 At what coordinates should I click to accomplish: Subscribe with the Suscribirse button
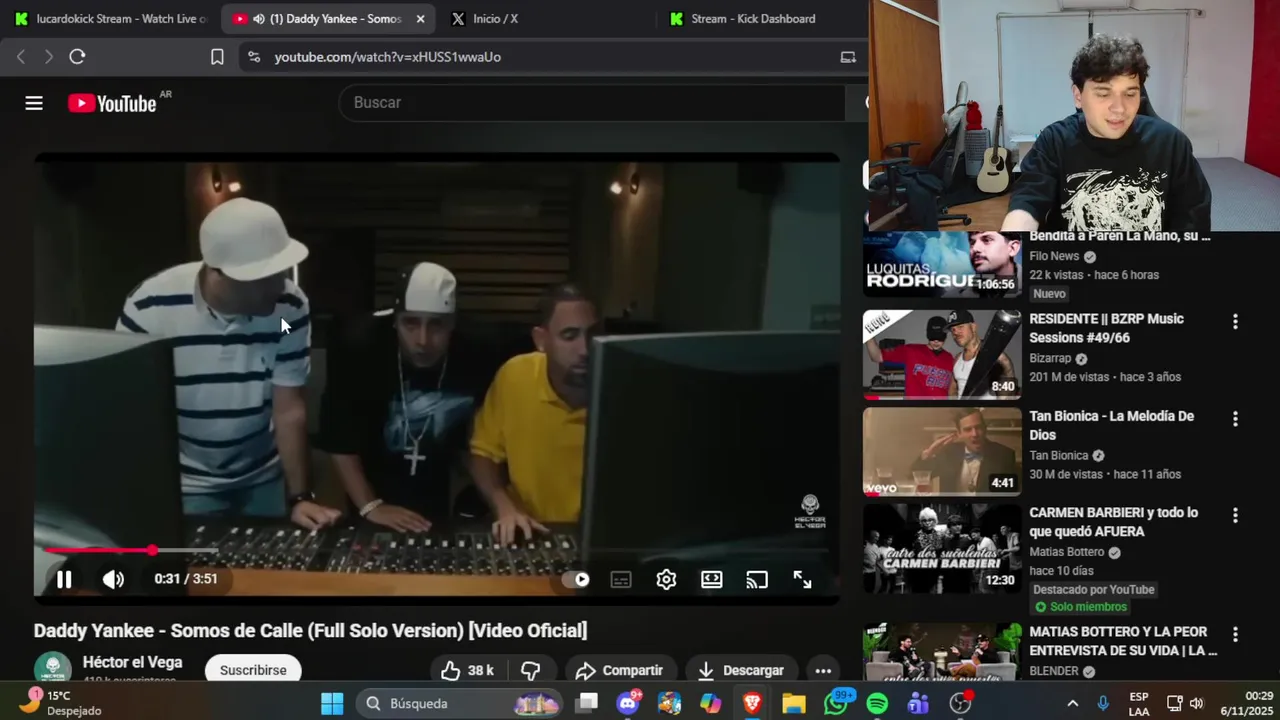tap(253, 670)
